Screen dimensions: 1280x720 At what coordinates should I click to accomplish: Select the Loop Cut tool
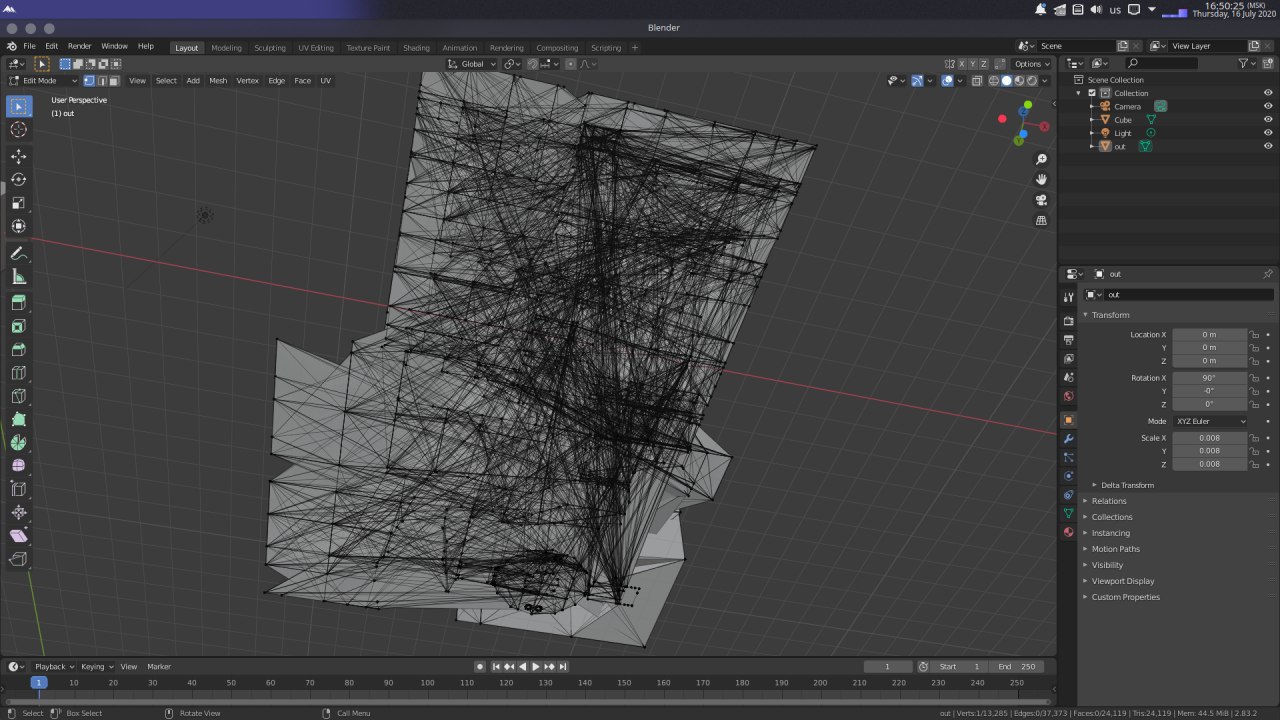pos(19,373)
